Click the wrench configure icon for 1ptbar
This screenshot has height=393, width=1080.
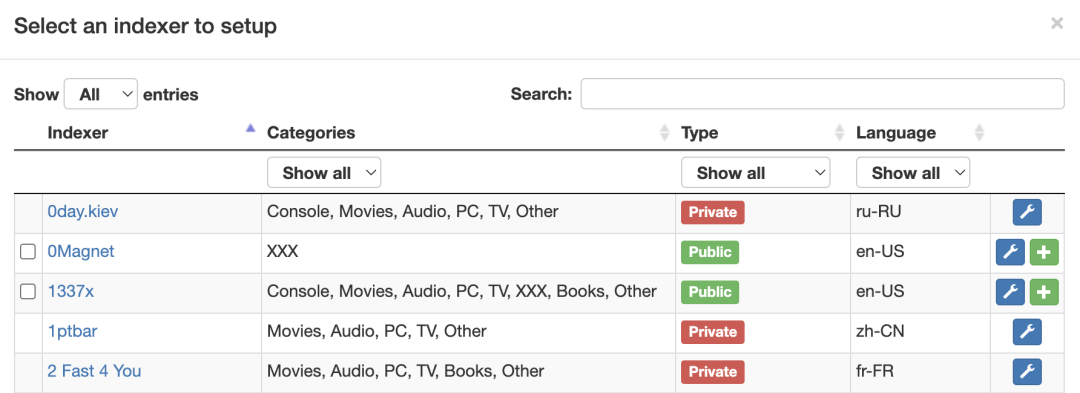(1027, 332)
